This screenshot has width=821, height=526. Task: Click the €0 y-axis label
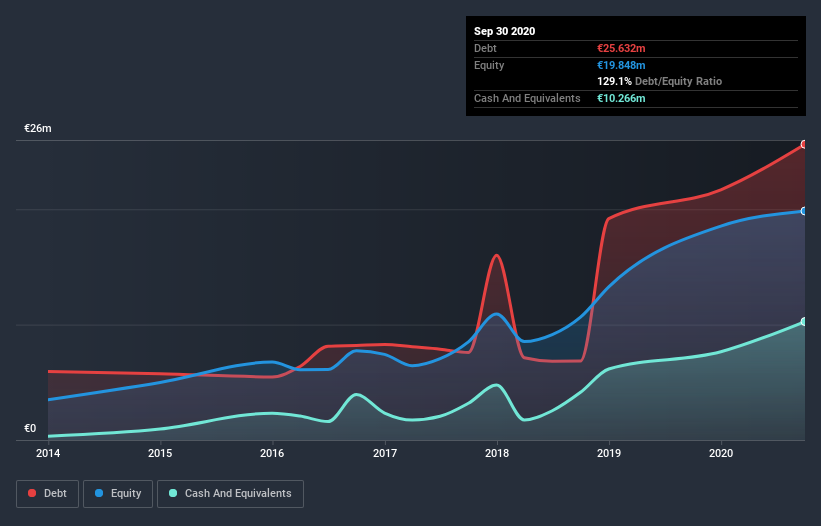(x=30, y=428)
